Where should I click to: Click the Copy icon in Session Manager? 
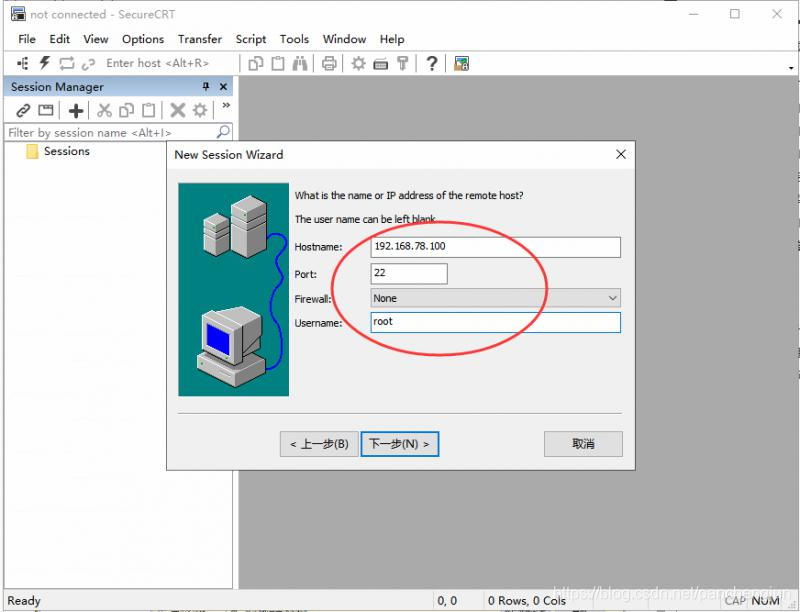(x=126, y=110)
